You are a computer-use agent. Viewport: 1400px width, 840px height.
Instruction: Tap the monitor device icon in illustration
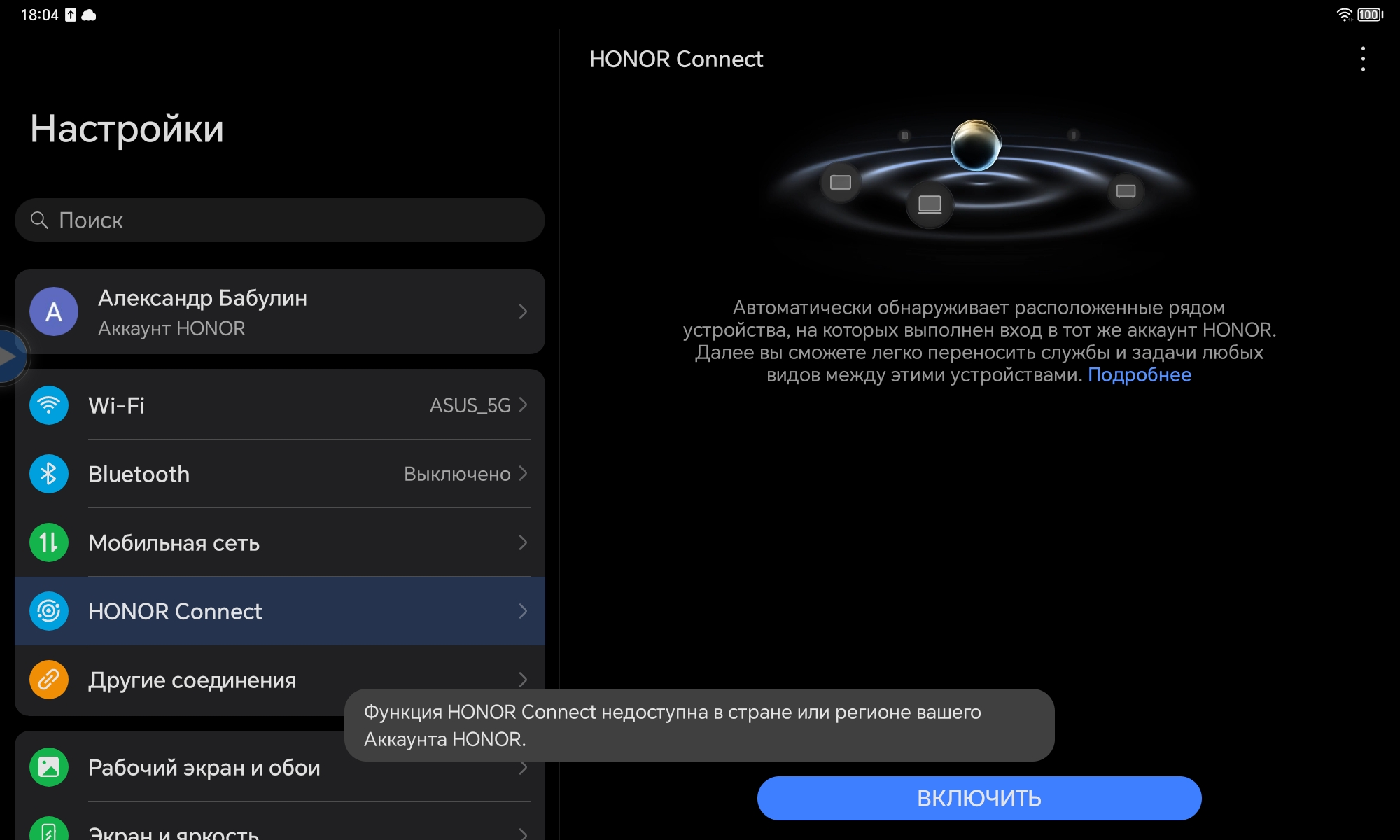1126,191
